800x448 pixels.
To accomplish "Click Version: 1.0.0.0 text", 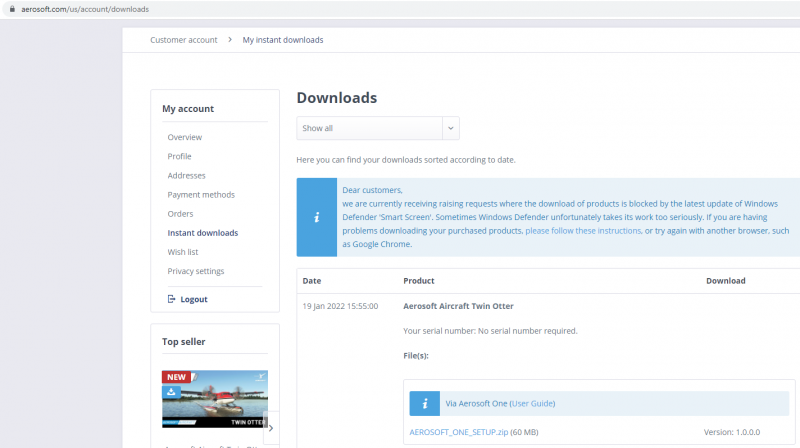I will click(732, 432).
